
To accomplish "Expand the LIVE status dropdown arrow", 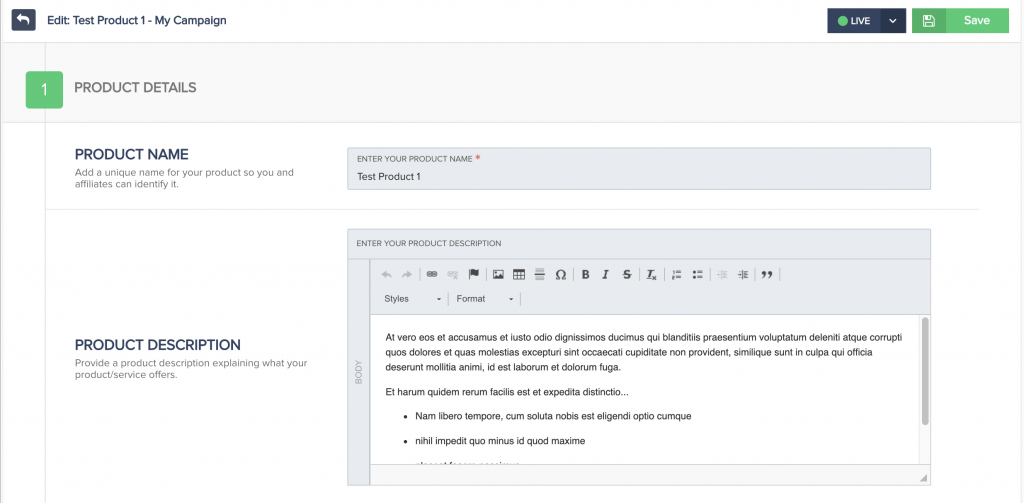I will click(893, 21).
